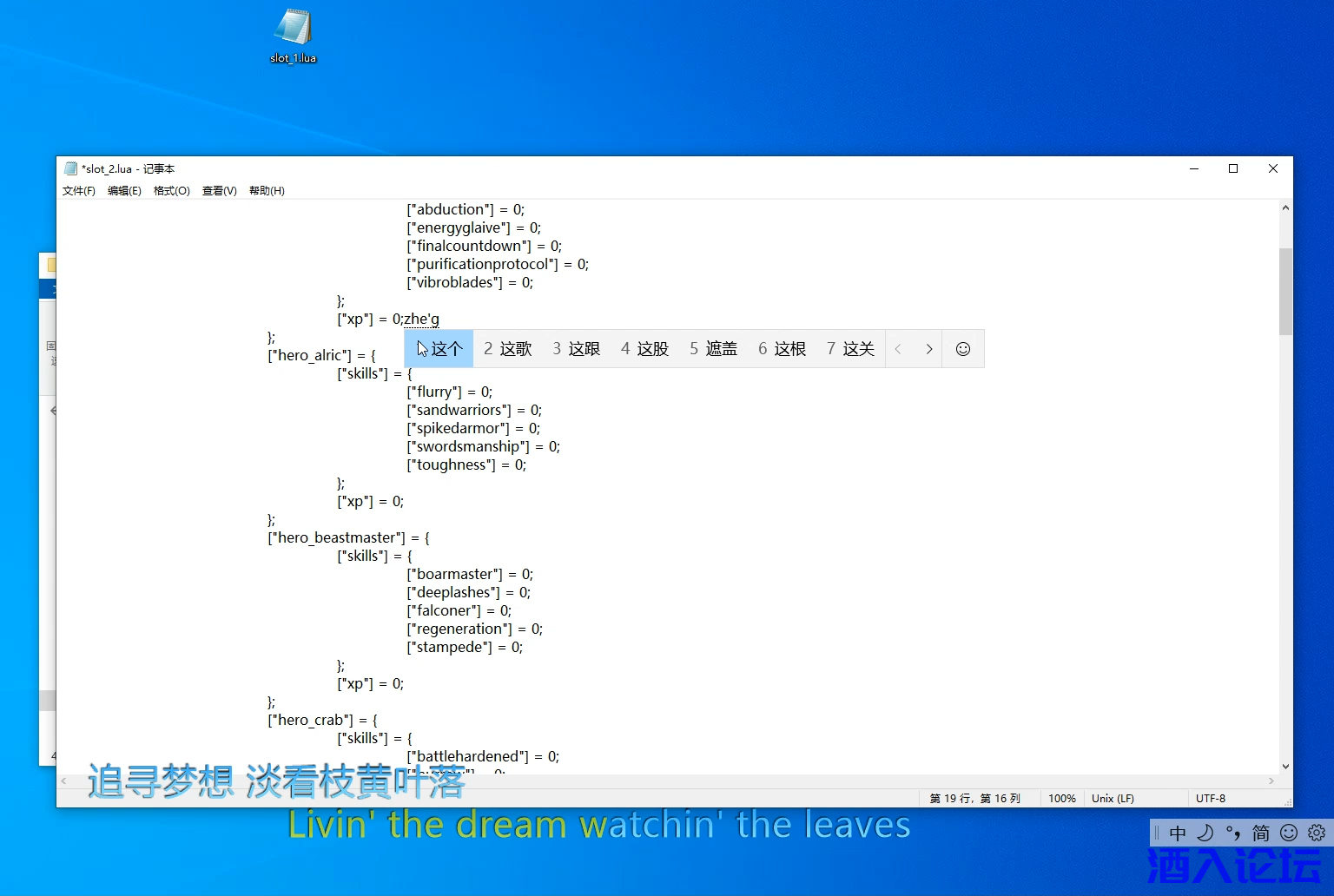1334x896 pixels.
Task: Go to previous candidate page arrow
Action: tap(898, 349)
